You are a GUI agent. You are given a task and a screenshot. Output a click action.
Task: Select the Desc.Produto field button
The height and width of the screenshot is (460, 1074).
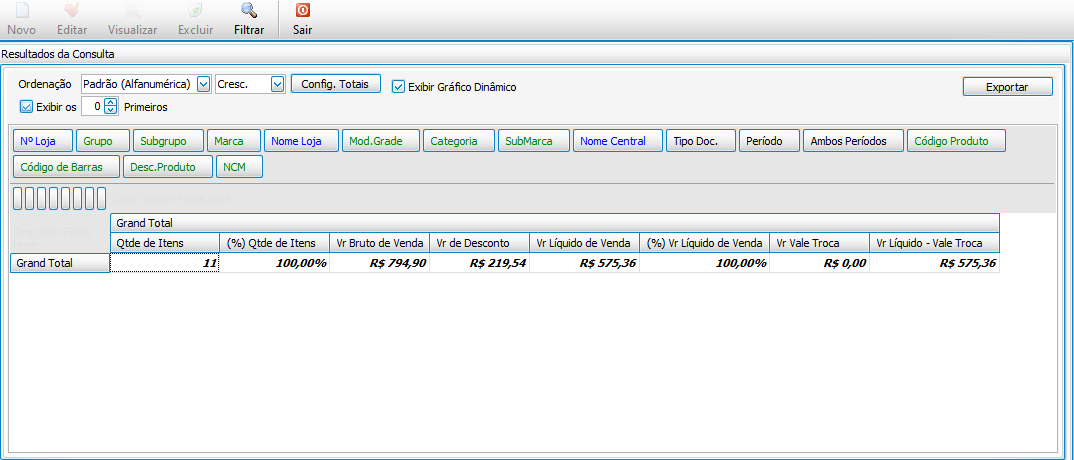tap(168, 167)
